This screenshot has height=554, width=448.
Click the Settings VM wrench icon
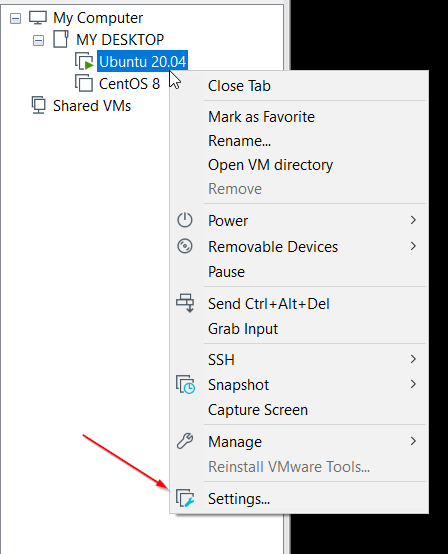[185, 498]
